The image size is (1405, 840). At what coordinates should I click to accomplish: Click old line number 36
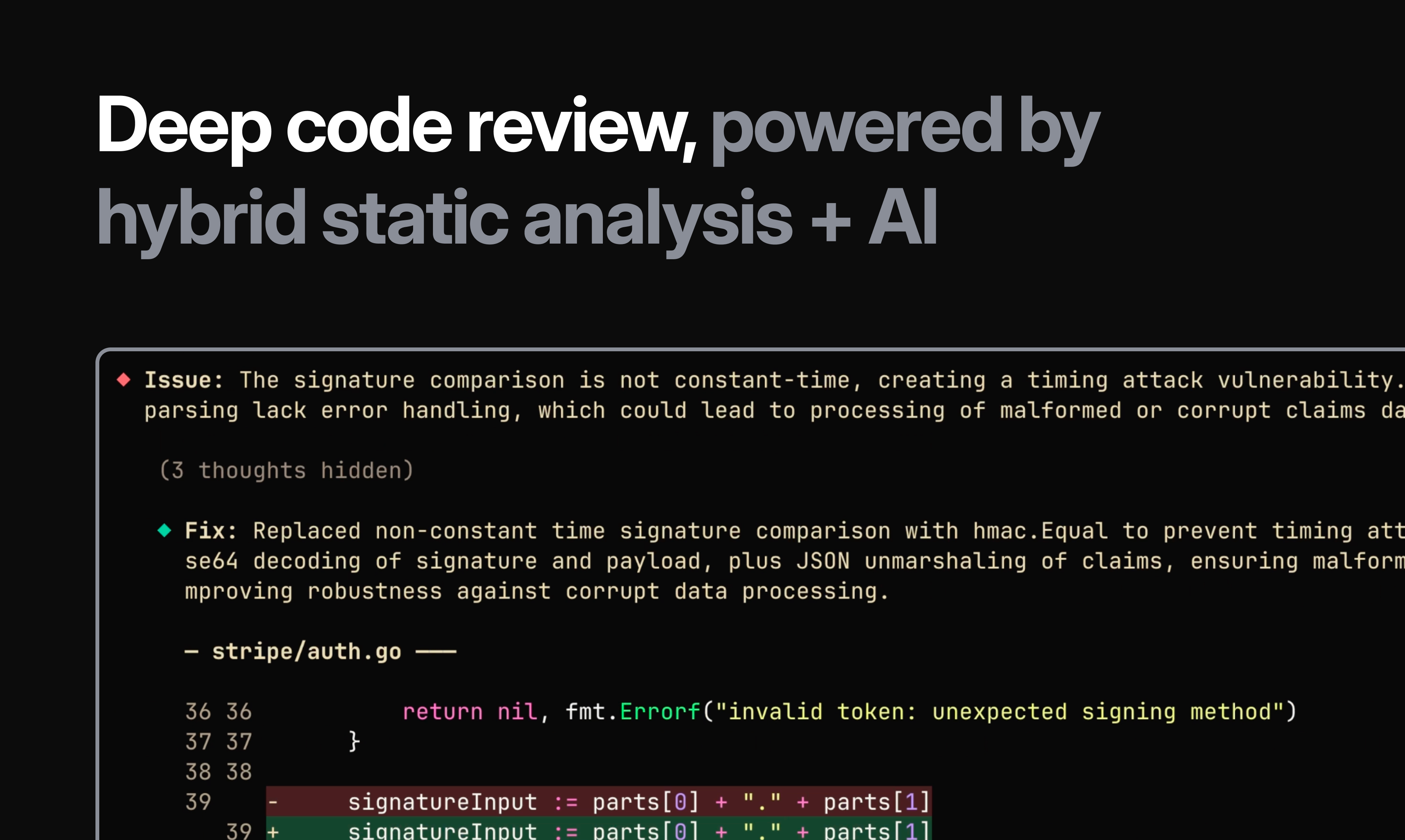coord(198,711)
